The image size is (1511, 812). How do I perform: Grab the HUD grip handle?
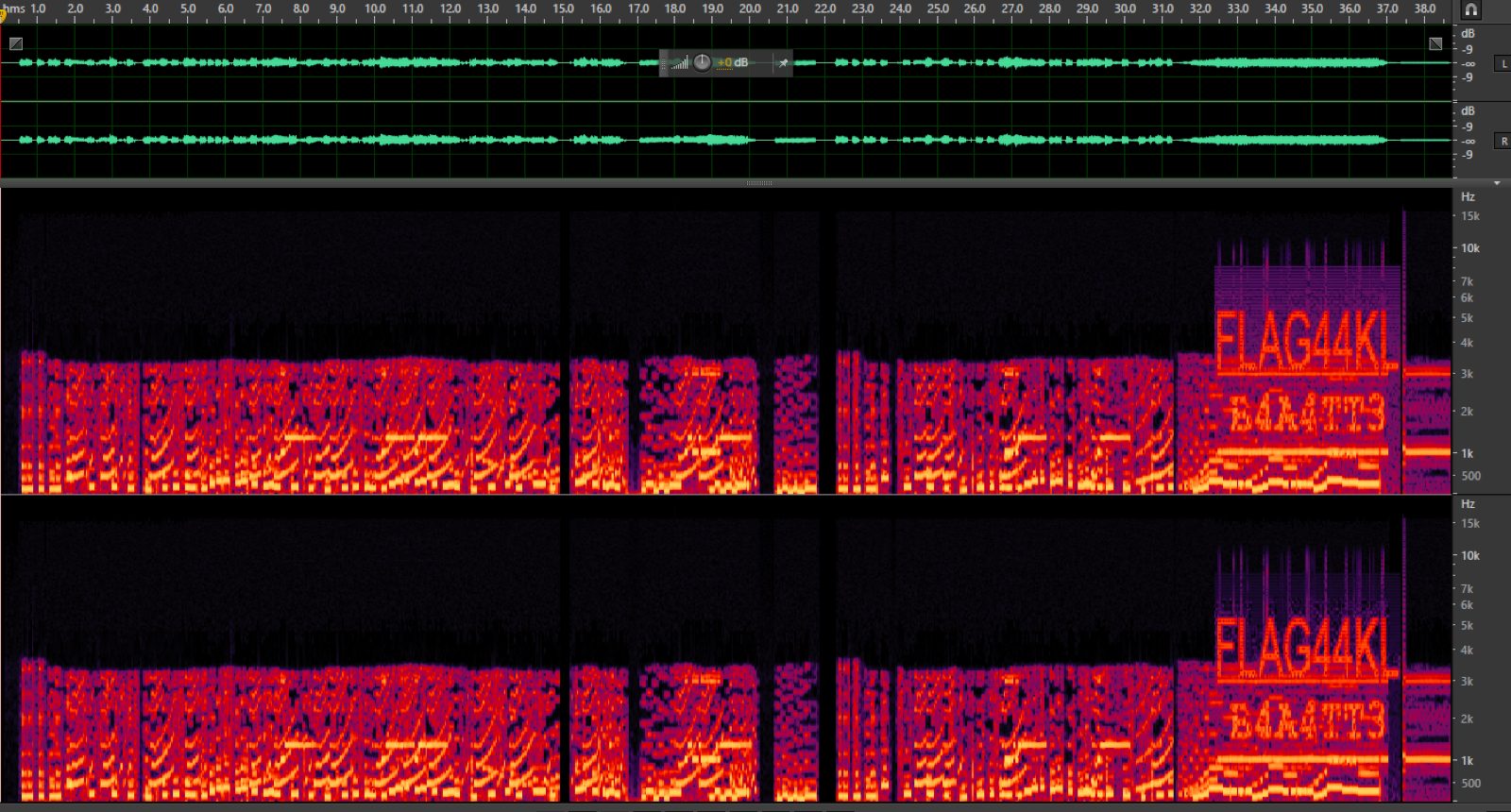coord(663,63)
